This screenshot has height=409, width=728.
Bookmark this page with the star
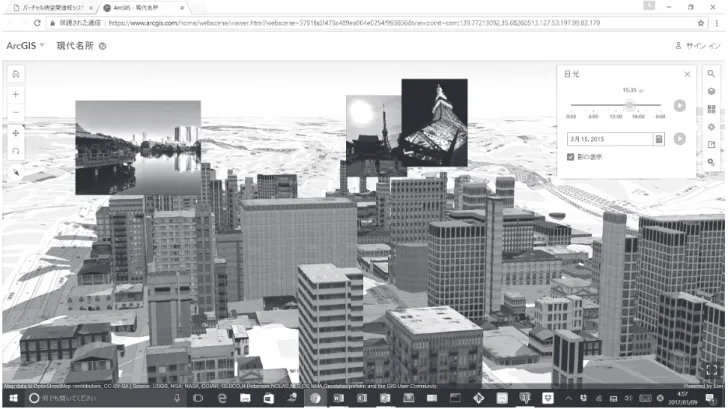701,23
